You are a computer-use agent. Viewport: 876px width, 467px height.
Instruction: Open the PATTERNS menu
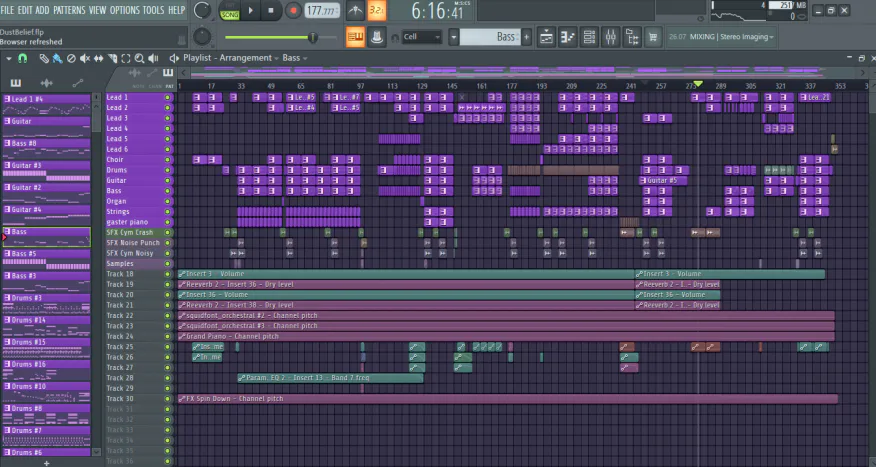69,10
